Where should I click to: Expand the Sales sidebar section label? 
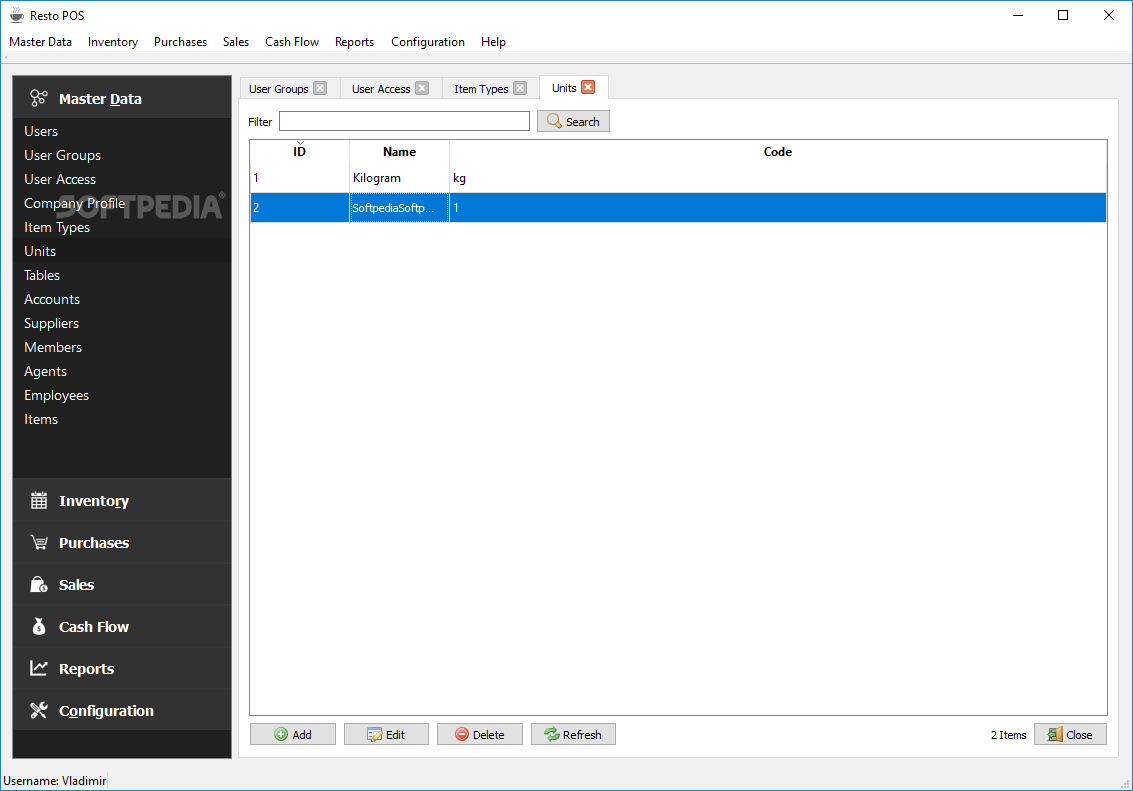point(77,584)
